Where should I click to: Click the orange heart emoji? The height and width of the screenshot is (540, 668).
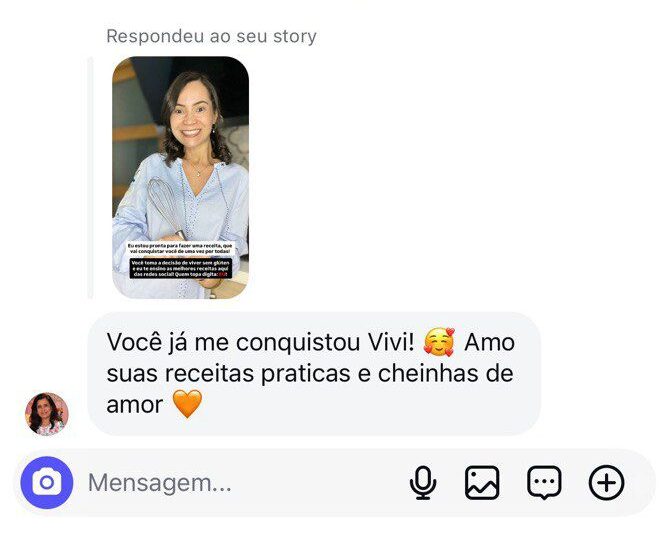click(187, 404)
